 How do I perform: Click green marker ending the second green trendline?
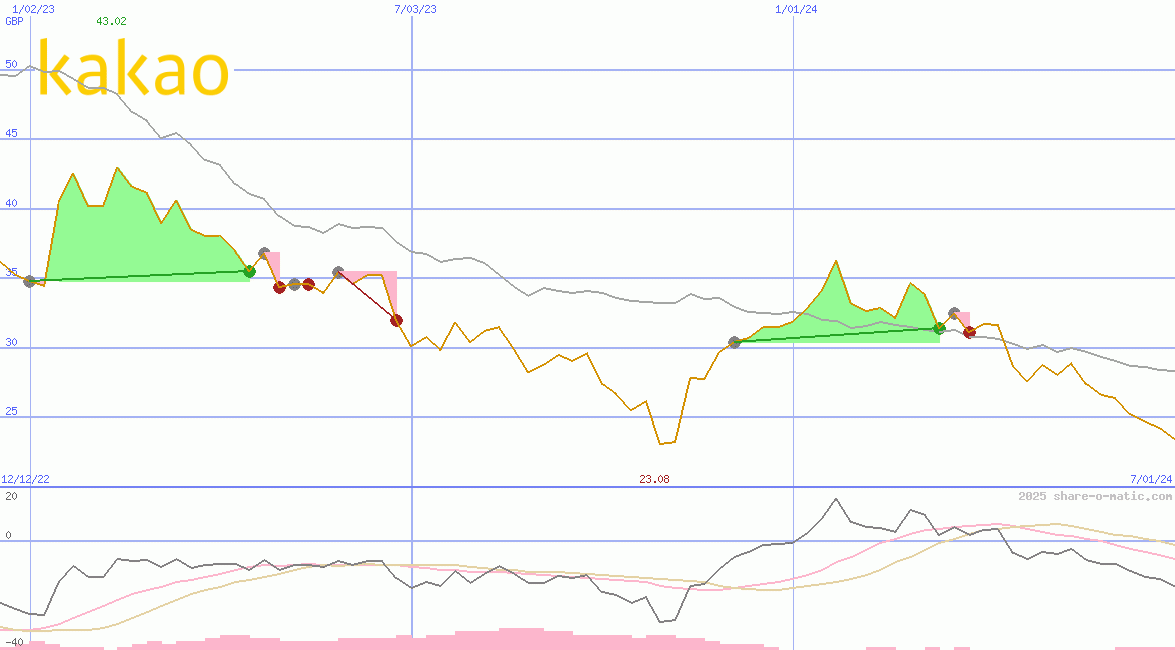tap(939, 328)
